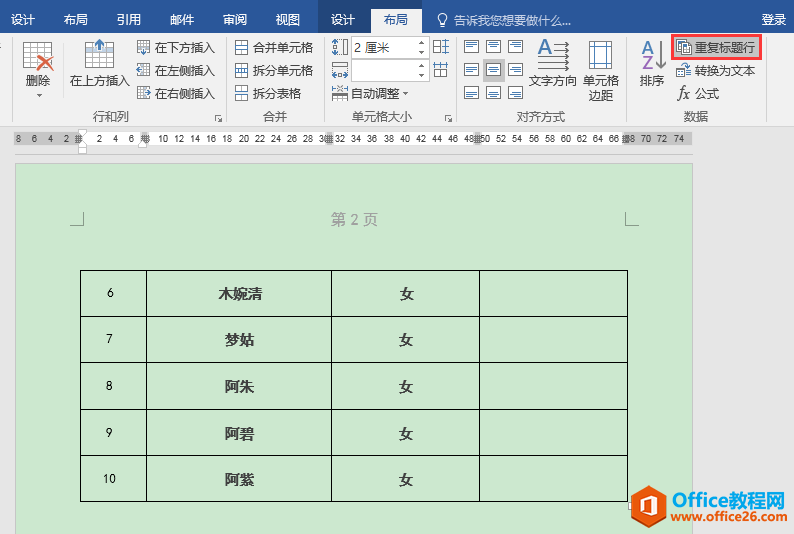Select align center left icon
This screenshot has height=534, width=794.
[471, 70]
